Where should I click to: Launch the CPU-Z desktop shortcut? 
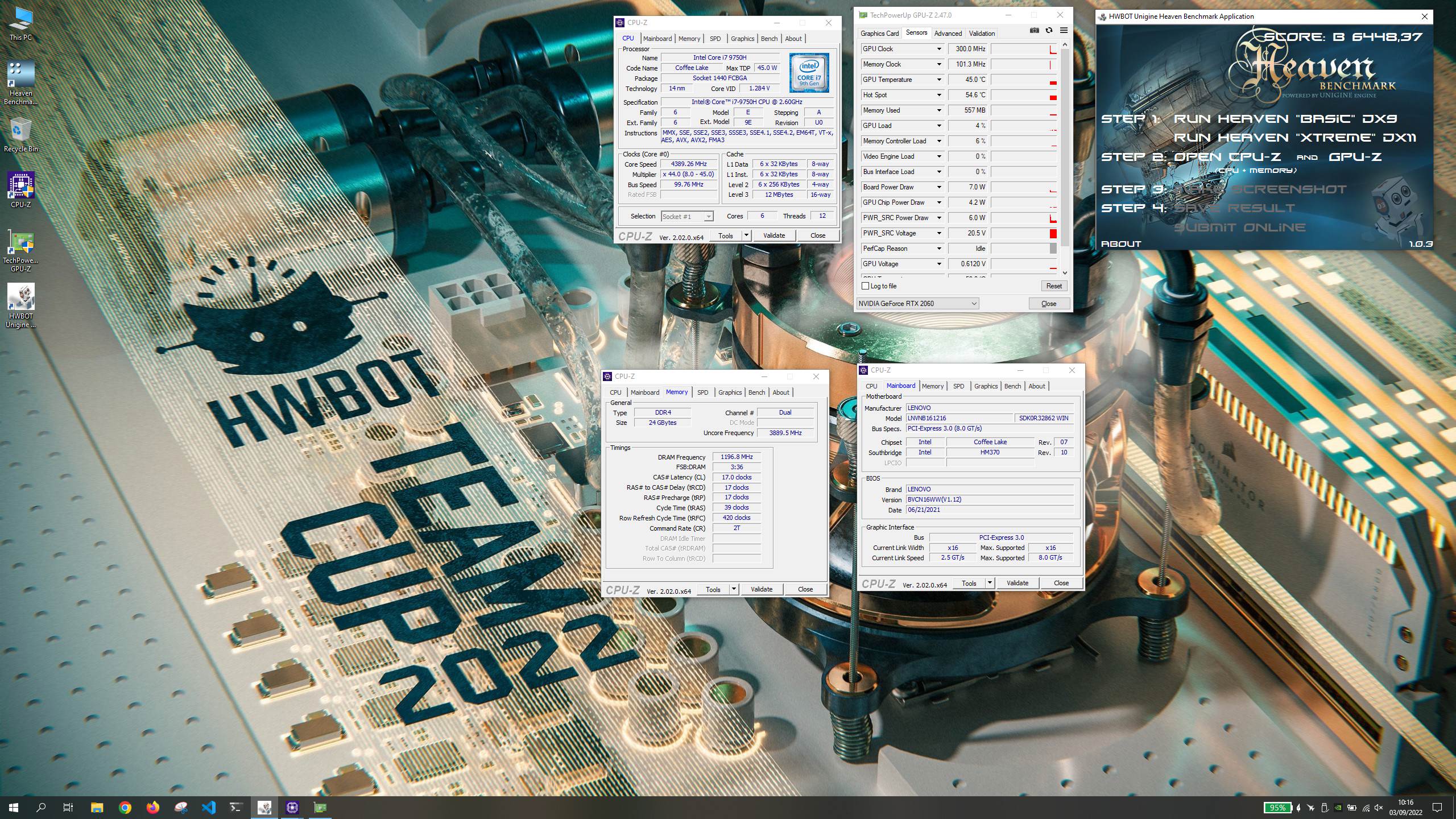coord(21,190)
